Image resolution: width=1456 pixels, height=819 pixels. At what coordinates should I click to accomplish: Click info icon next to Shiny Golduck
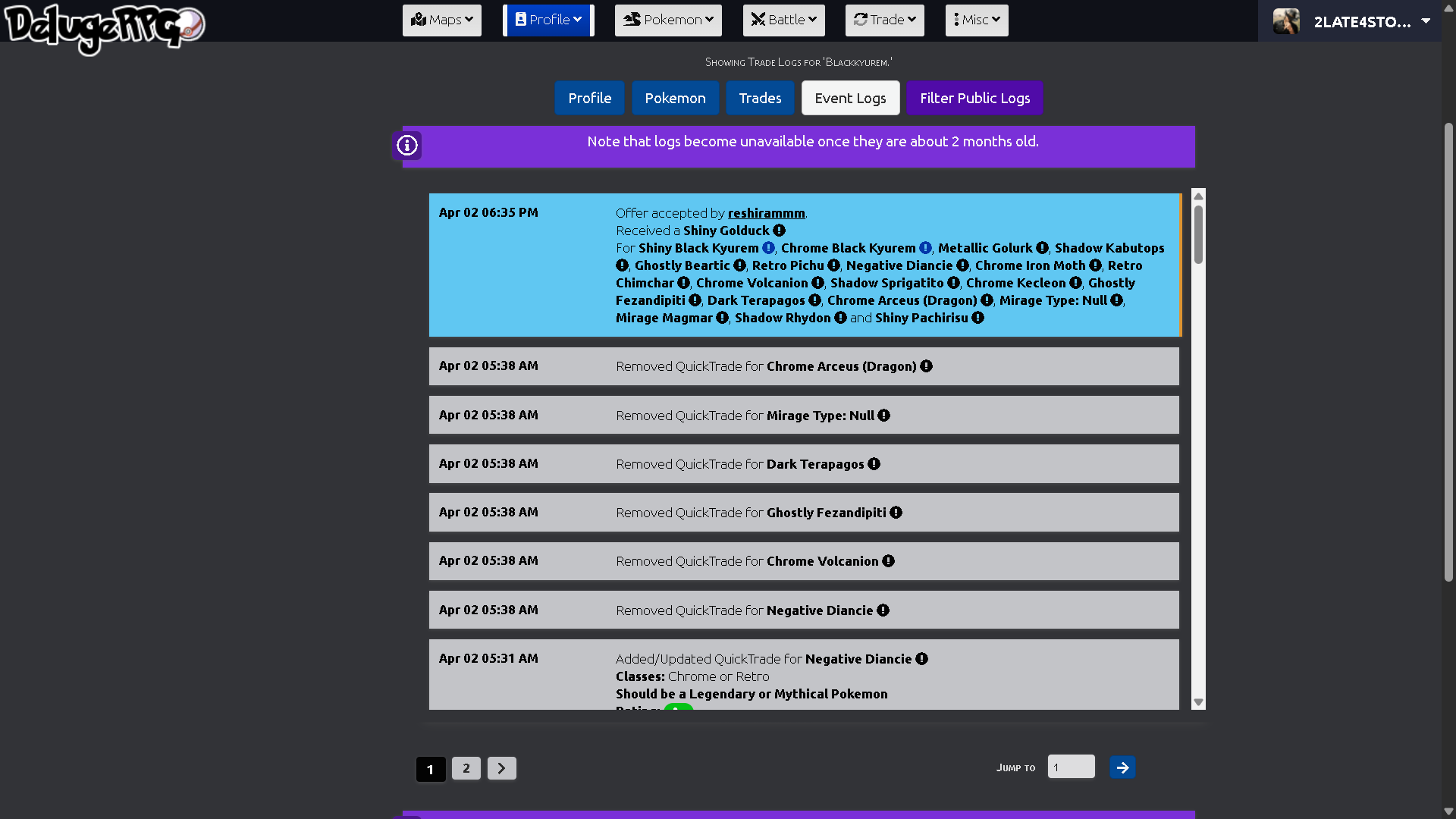click(x=780, y=231)
